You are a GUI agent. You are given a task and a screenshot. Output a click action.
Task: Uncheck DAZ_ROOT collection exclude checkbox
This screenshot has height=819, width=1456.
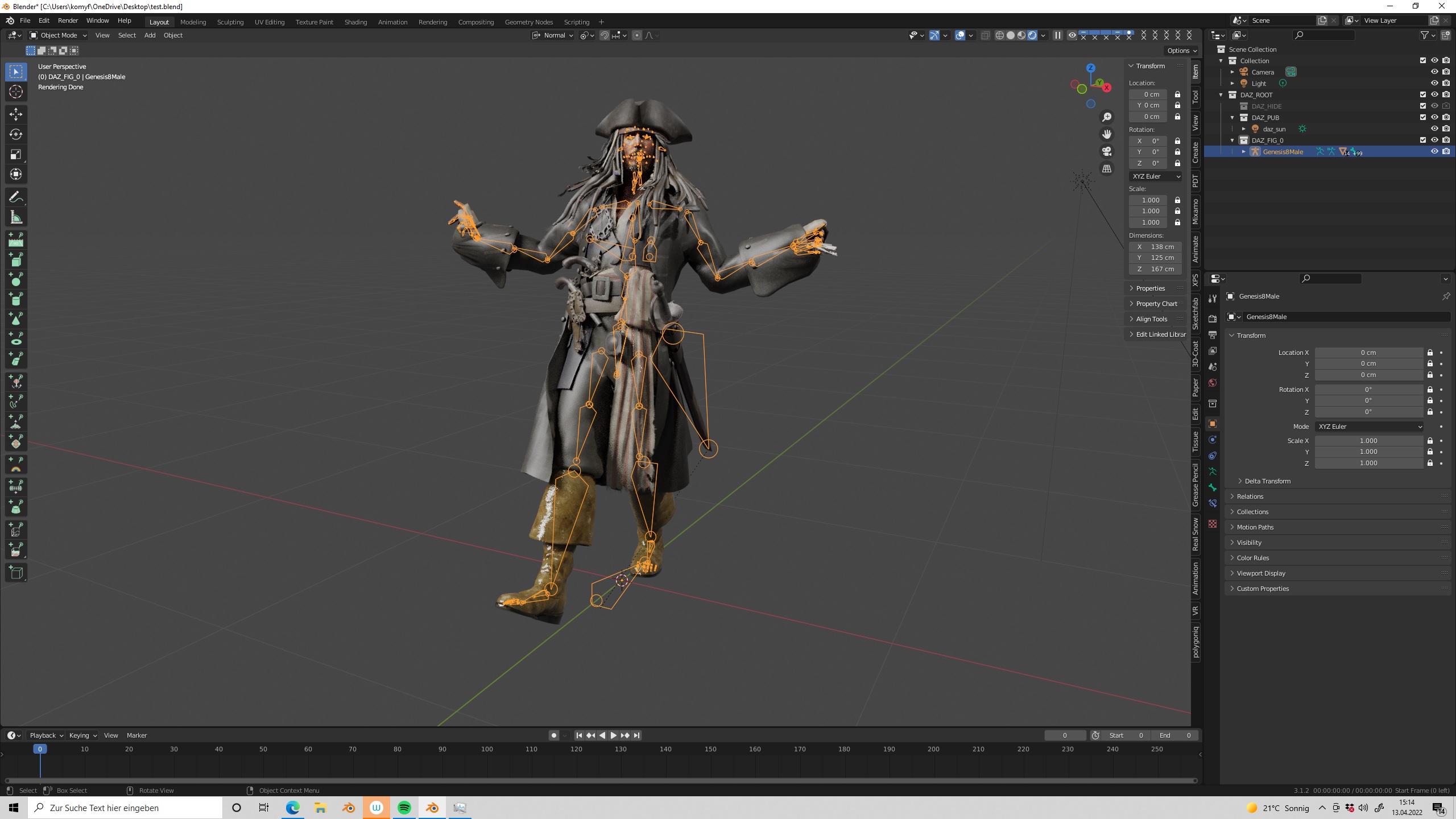(1423, 95)
